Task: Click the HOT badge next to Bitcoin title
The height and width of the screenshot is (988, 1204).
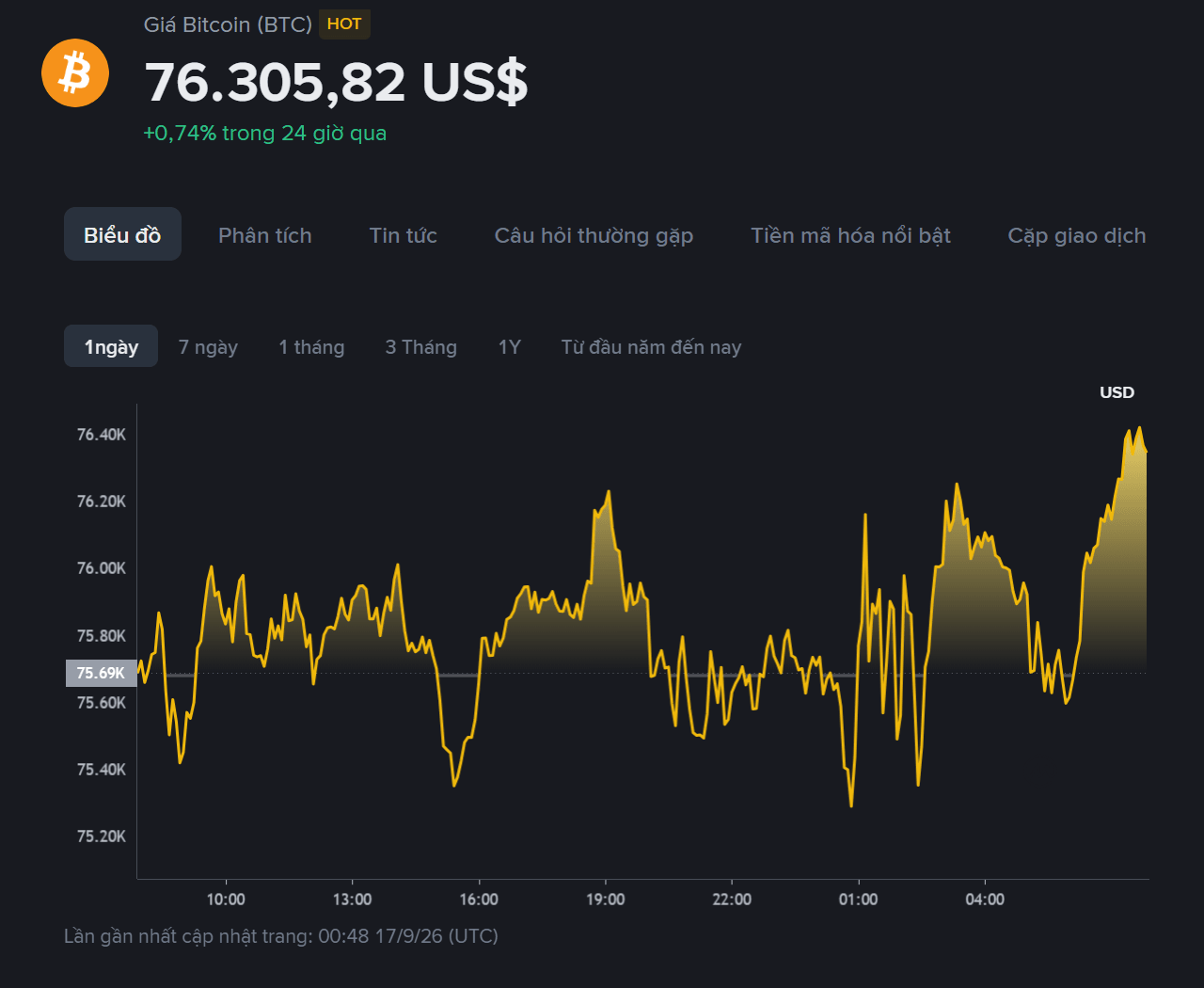Action: pos(344,24)
